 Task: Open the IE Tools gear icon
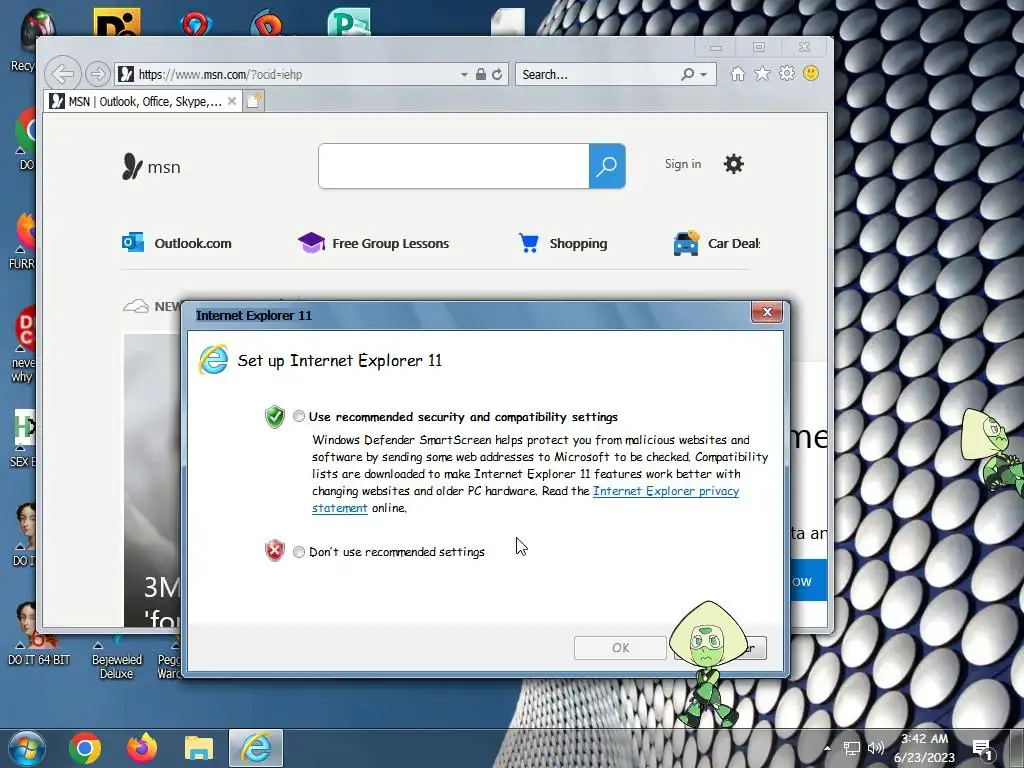[787, 73]
